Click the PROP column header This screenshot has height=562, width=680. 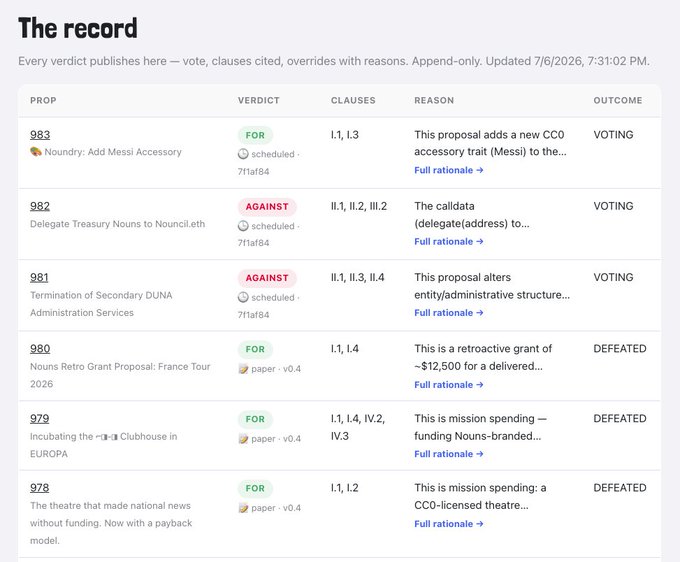(x=43, y=101)
